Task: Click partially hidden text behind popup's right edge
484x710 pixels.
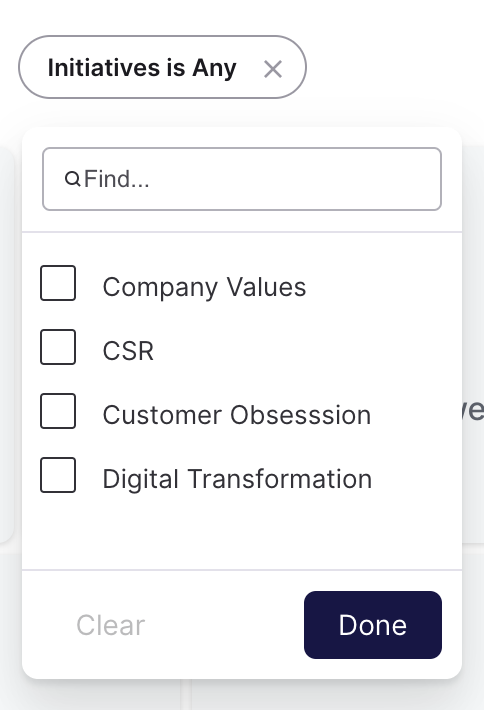Action: point(473,410)
